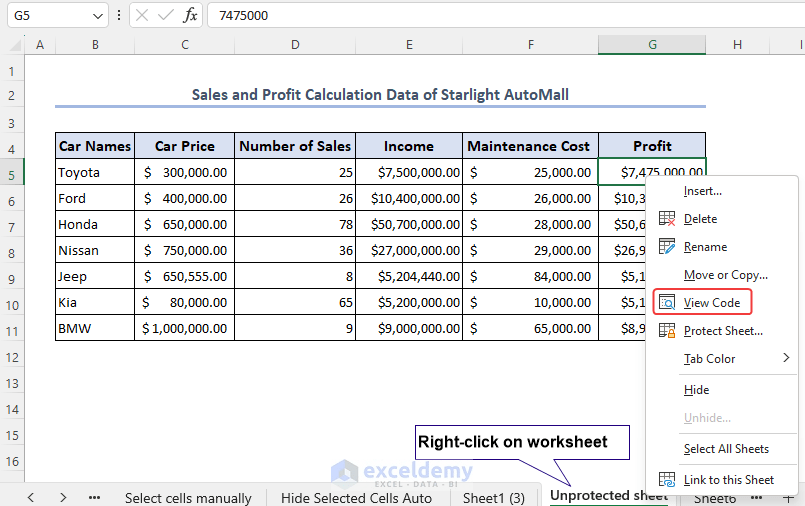The image size is (805, 506).
Task: Select Hide from the context menu
Action: (696, 390)
